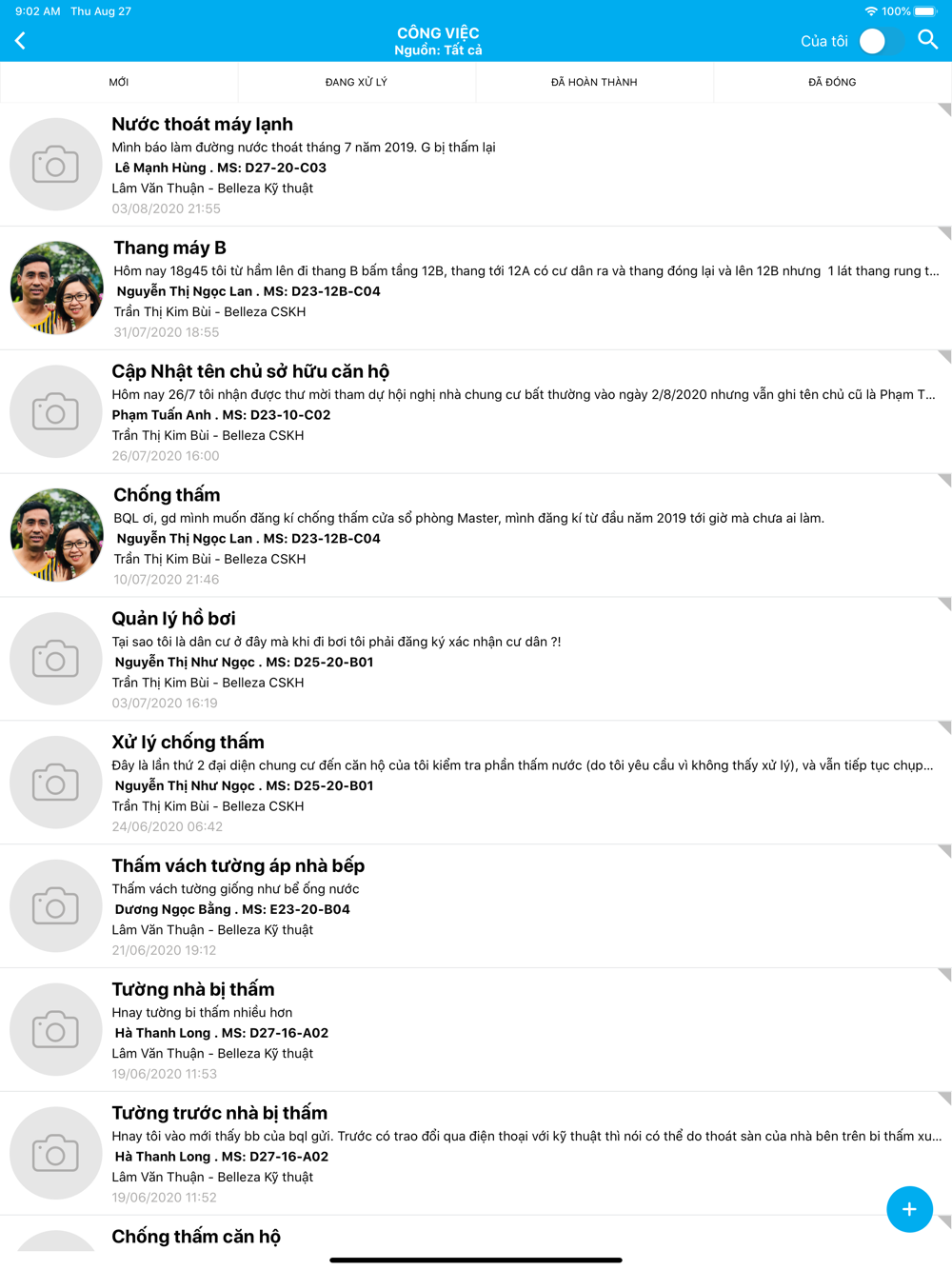
Task: Open the ĐÃ ĐÓNG tab
Action: tap(832, 83)
